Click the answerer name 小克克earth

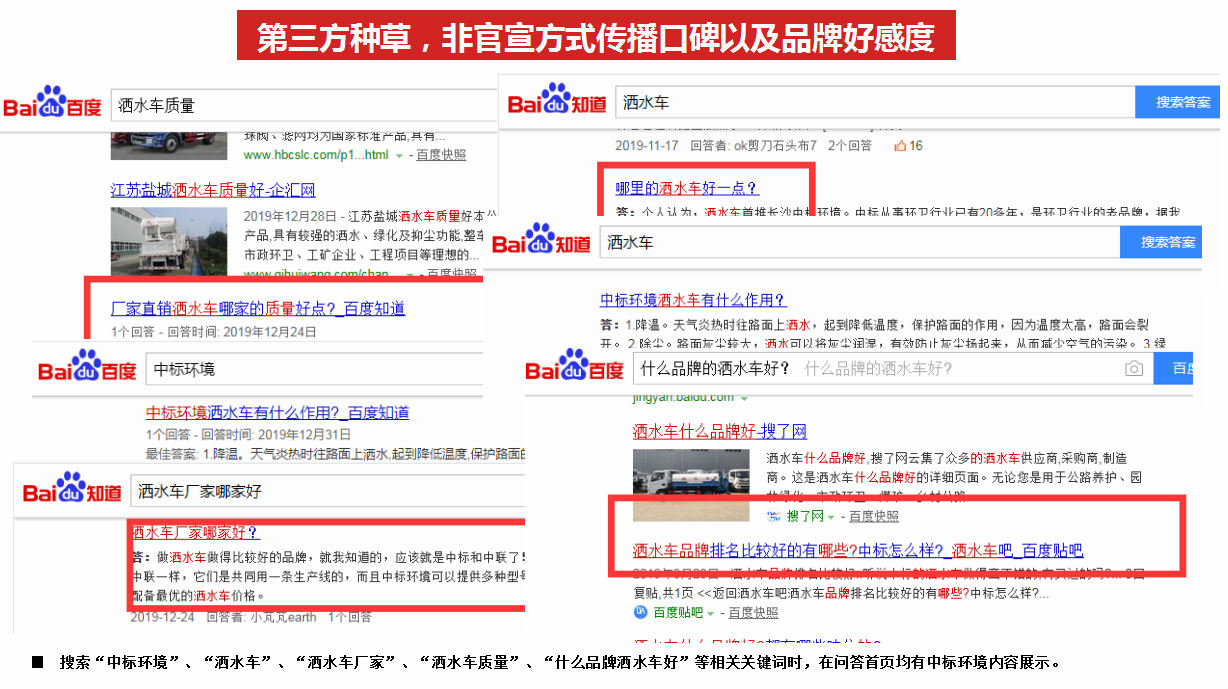[284, 617]
